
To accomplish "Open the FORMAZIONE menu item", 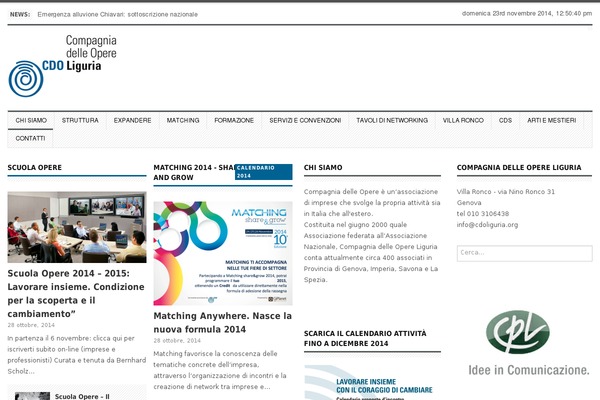I will [x=234, y=121].
